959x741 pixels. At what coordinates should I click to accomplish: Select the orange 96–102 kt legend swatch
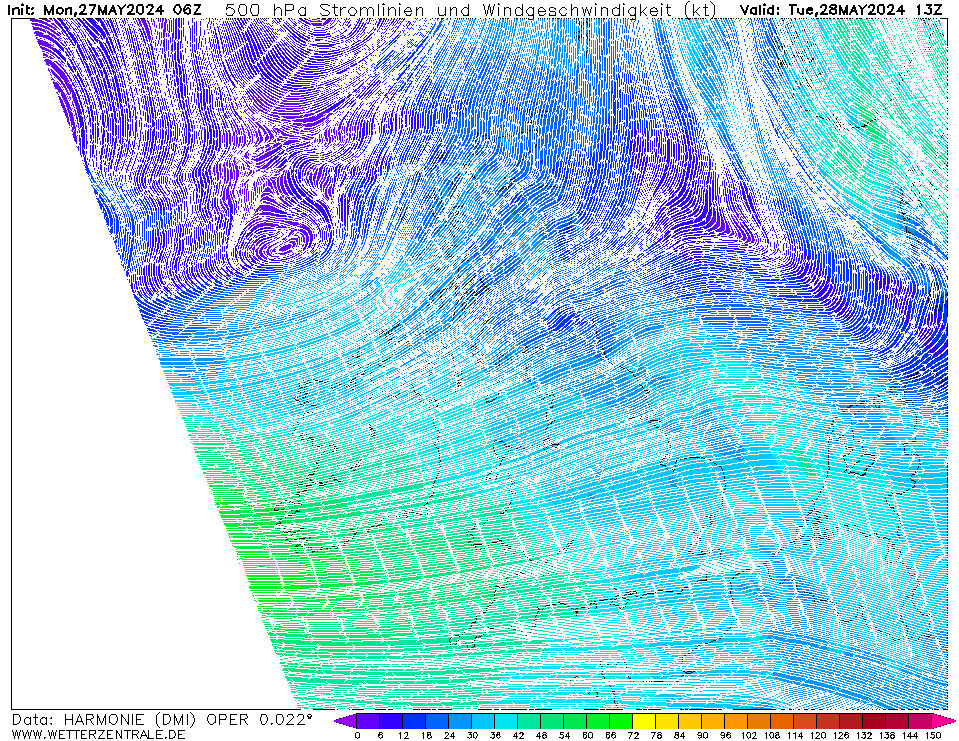point(736,721)
